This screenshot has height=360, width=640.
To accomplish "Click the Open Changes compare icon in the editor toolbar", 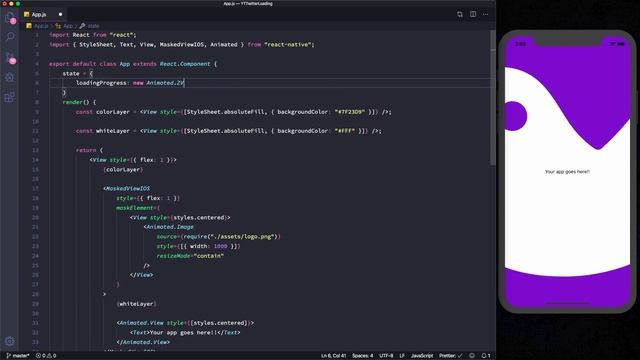I will tap(460, 14).
